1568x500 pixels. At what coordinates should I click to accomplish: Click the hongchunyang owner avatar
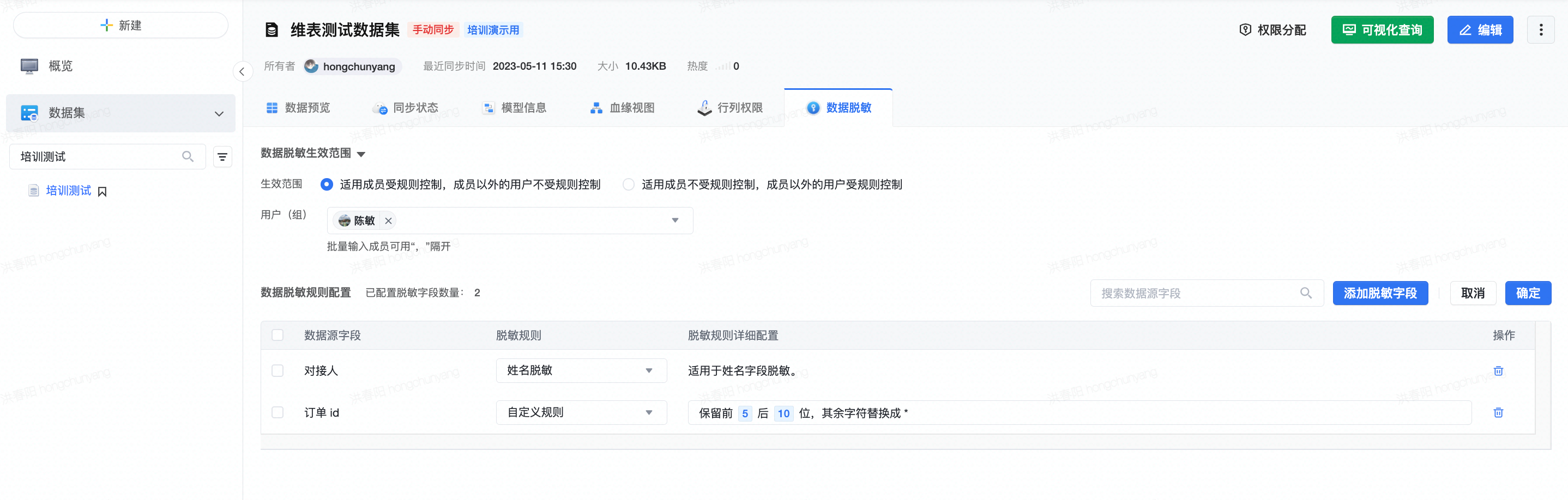(311, 66)
